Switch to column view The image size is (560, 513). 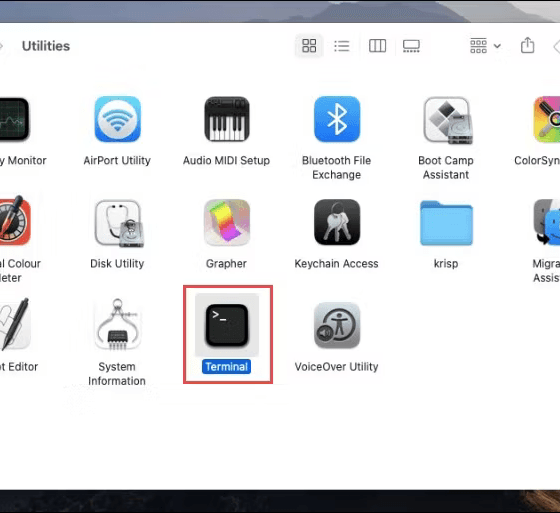point(378,46)
